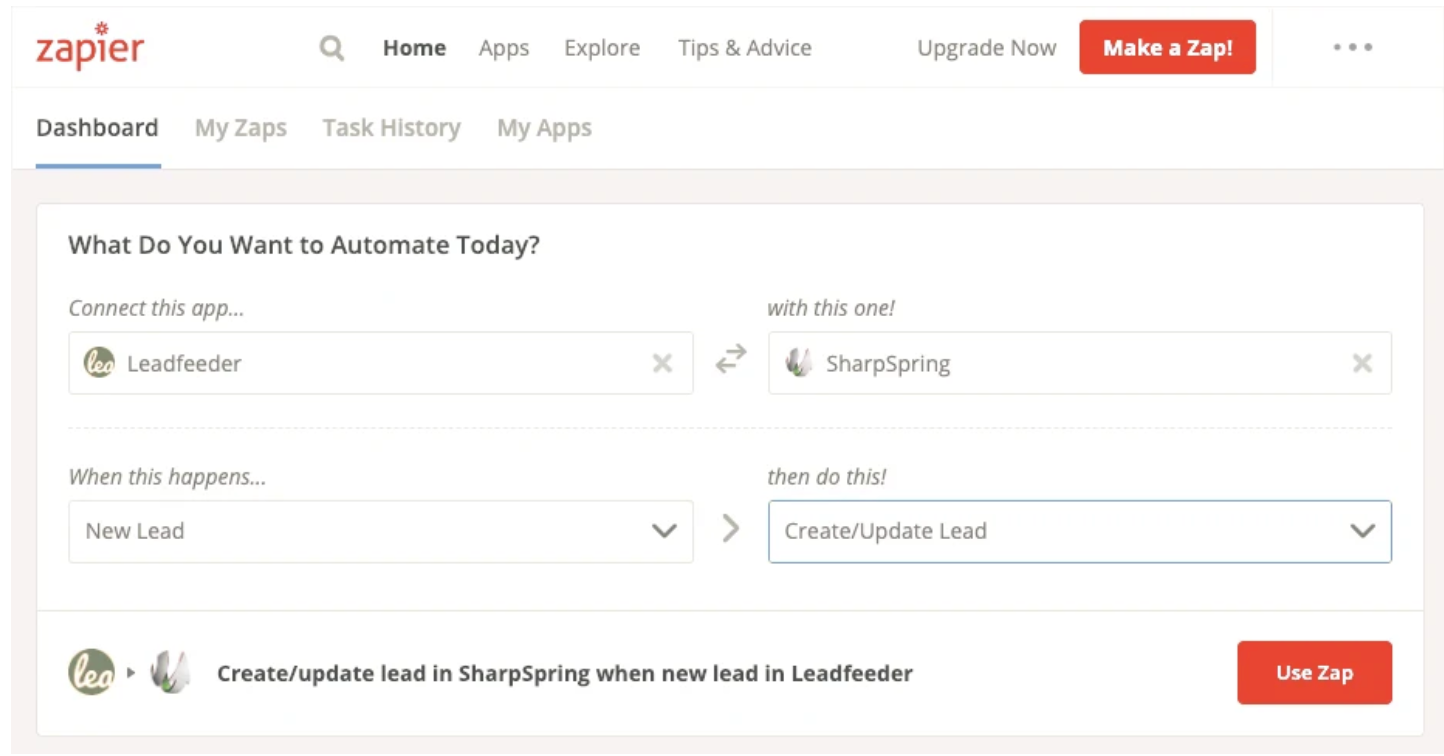Click the zap description text
The height and width of the screenshot is (756, 1444).
pos(565,673)
